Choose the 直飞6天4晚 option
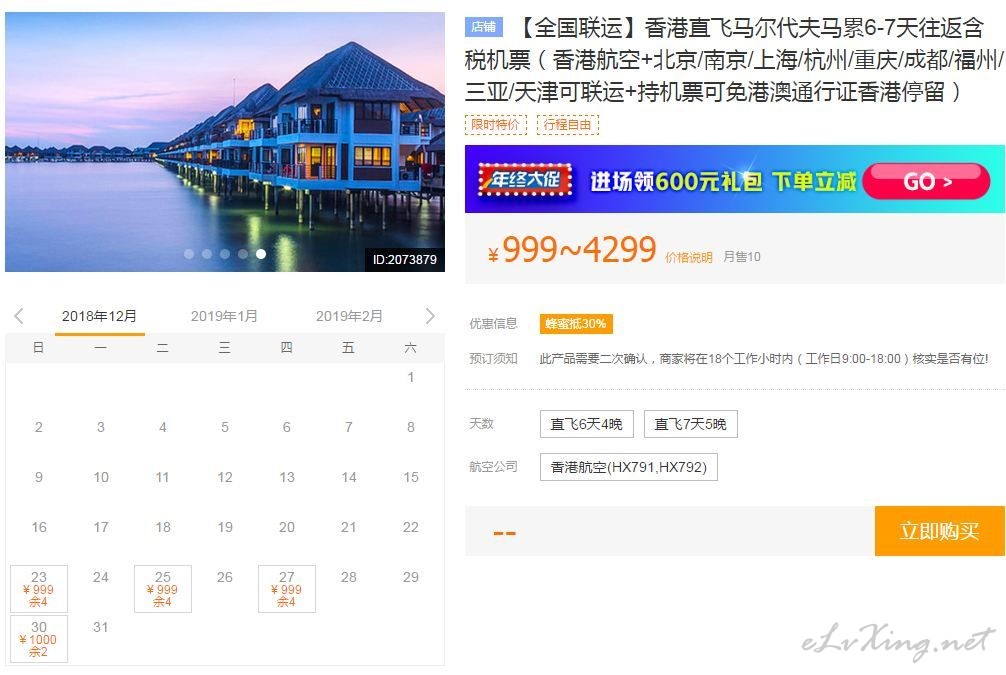 click(x=586, y=424)
